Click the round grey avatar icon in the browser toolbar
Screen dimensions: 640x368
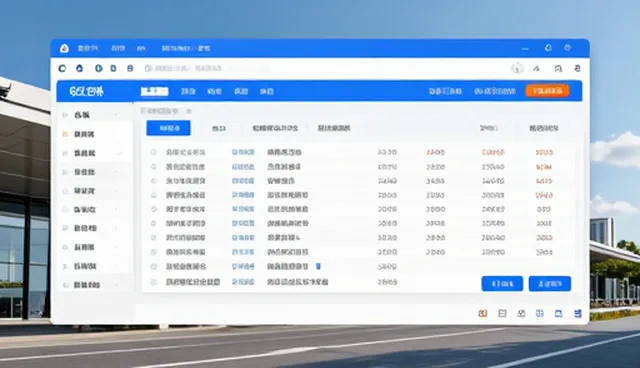tap(517, 69)
